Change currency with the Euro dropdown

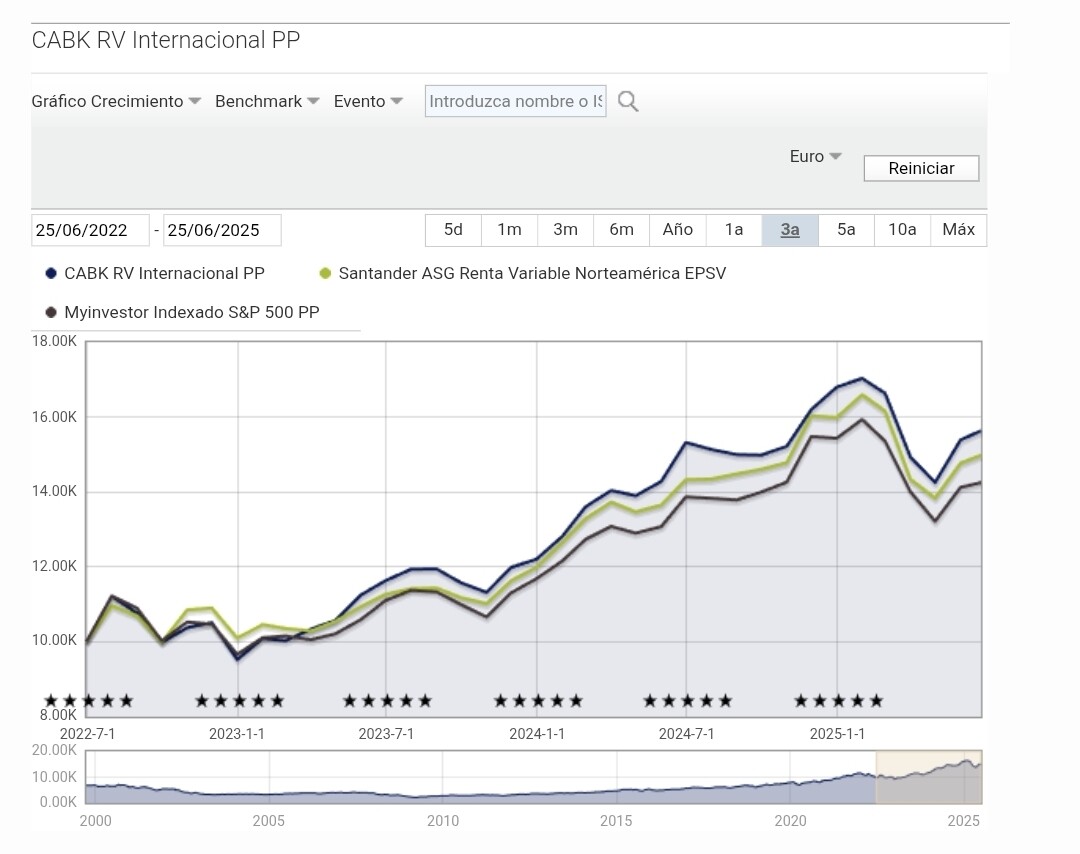pyautogui.click(x=816, y=156)
